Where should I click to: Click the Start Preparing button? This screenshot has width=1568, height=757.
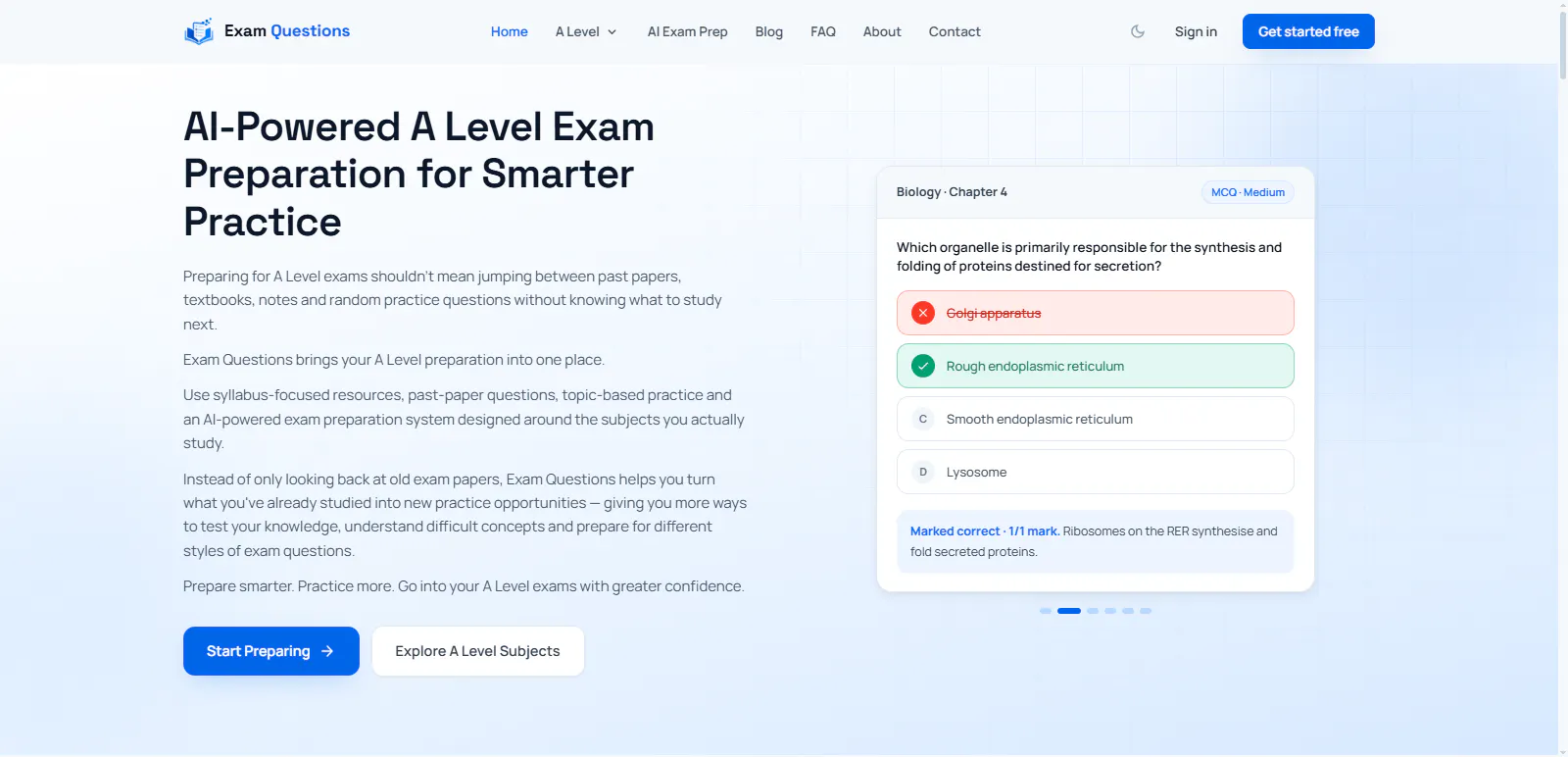[271, 651]
